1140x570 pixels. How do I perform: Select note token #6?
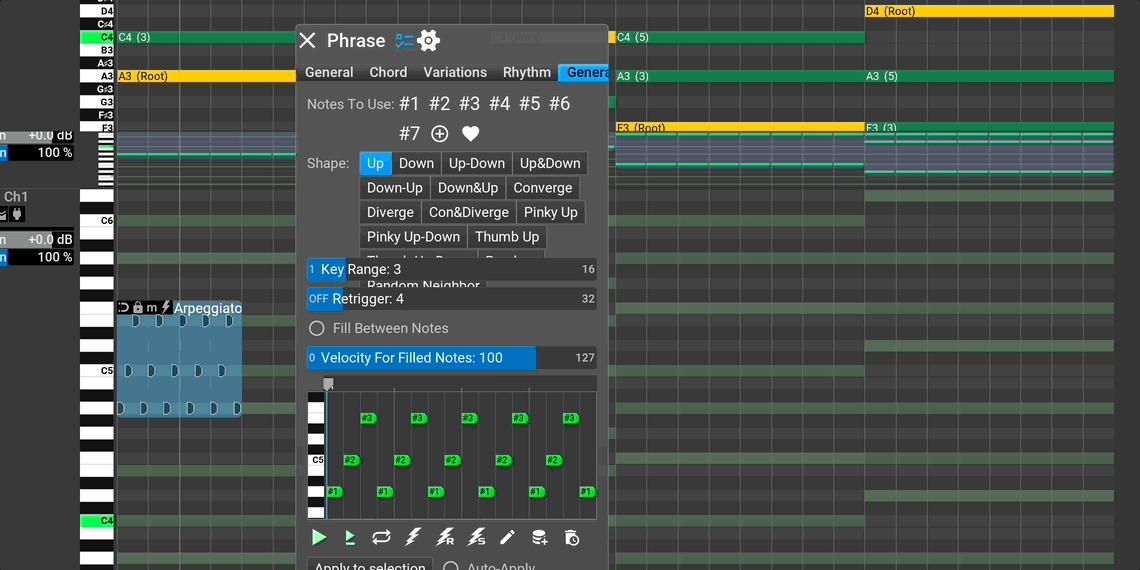(560, 104)
